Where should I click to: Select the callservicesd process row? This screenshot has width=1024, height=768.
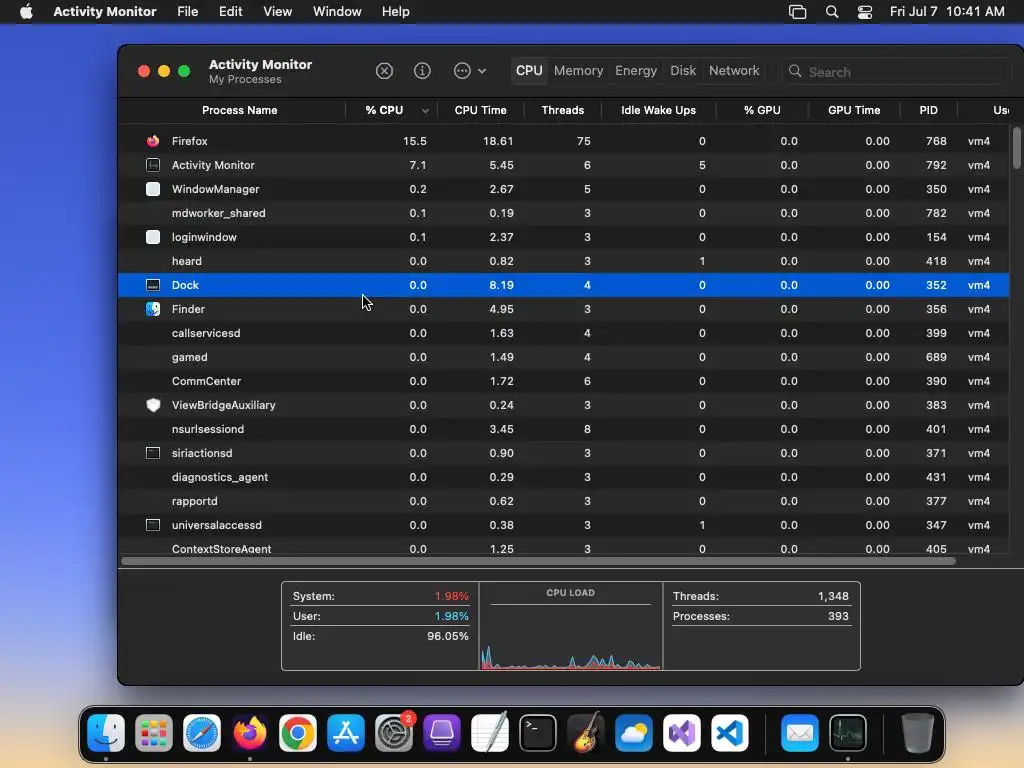point(564,333)
